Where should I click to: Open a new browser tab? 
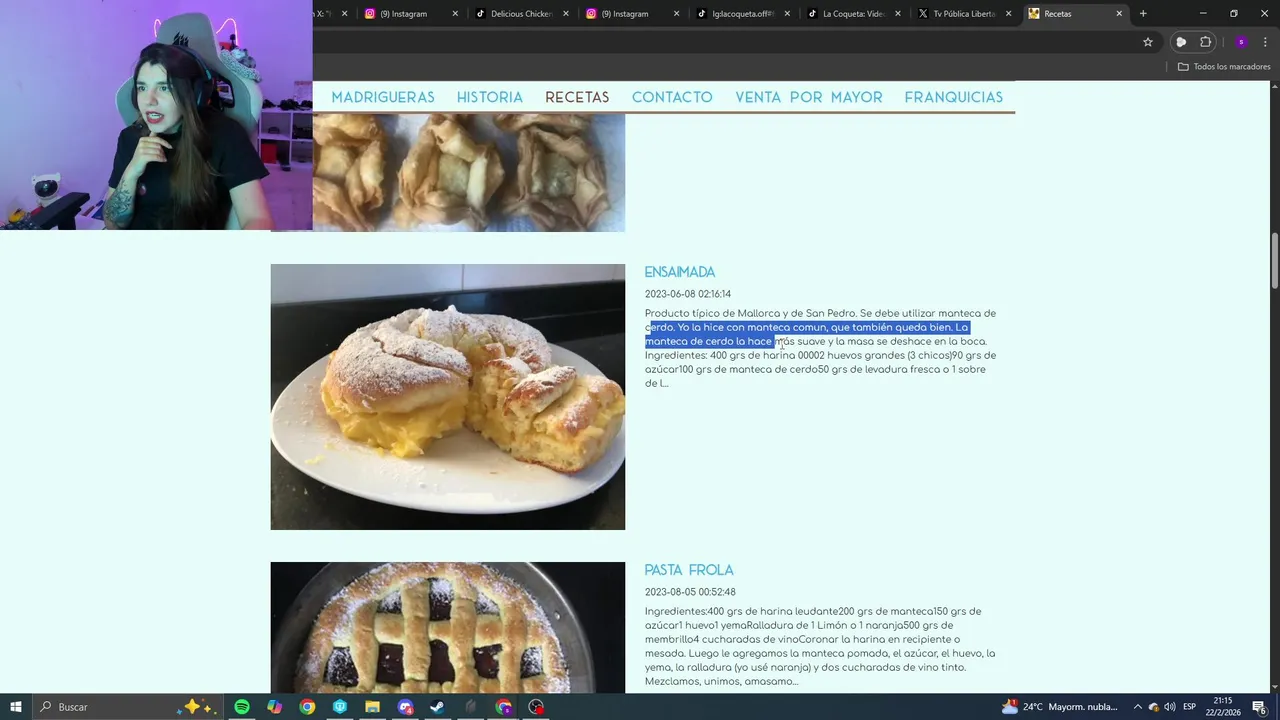[x=1143, y=13]
